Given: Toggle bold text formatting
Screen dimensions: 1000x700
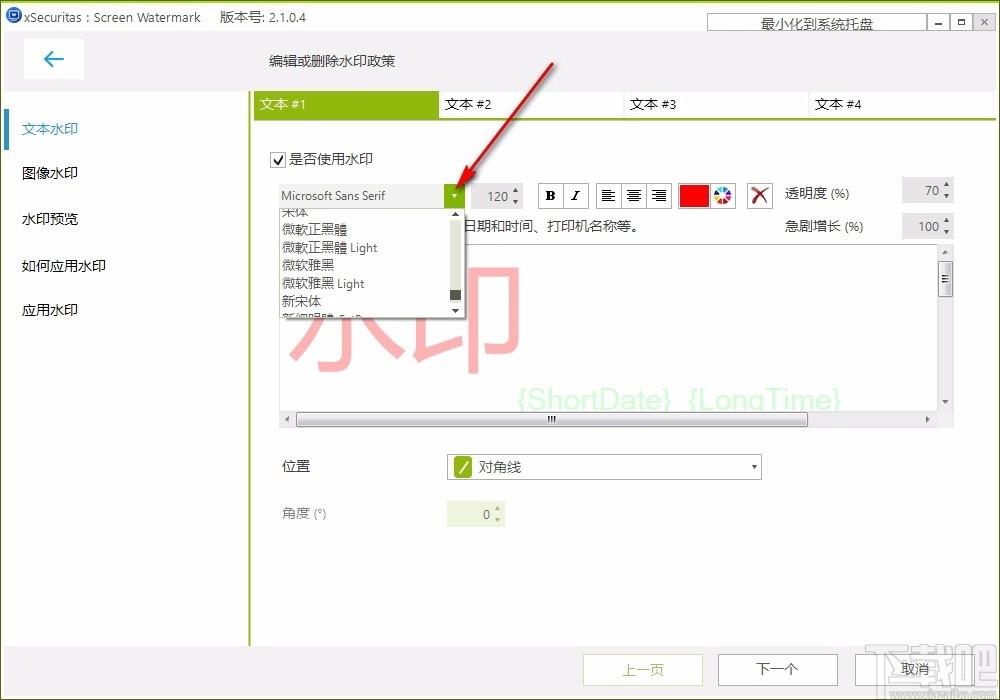Looking at the screenshot, I should 550,196.
